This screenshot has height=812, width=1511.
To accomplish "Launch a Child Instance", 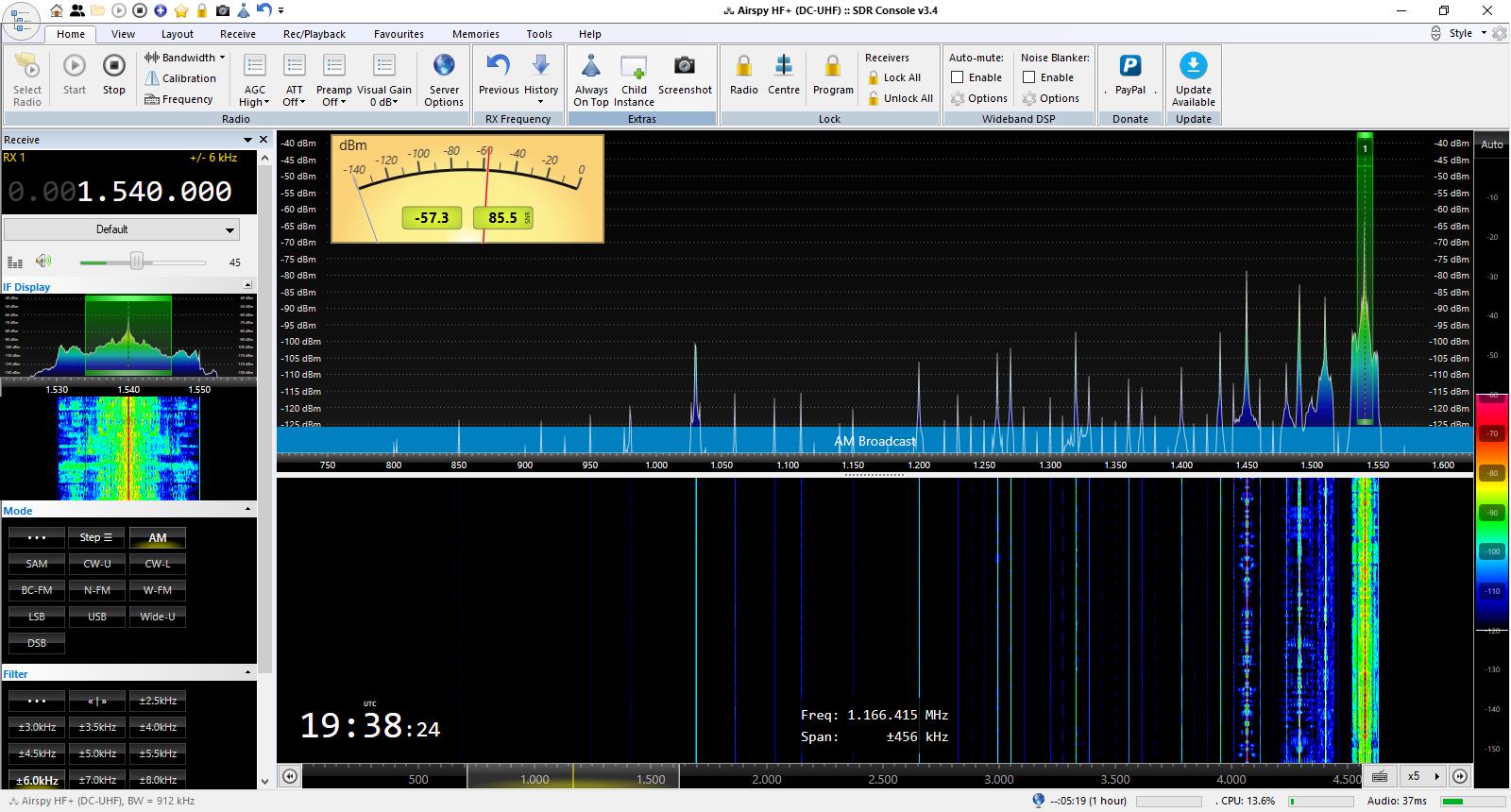I will tap(634, 78).
